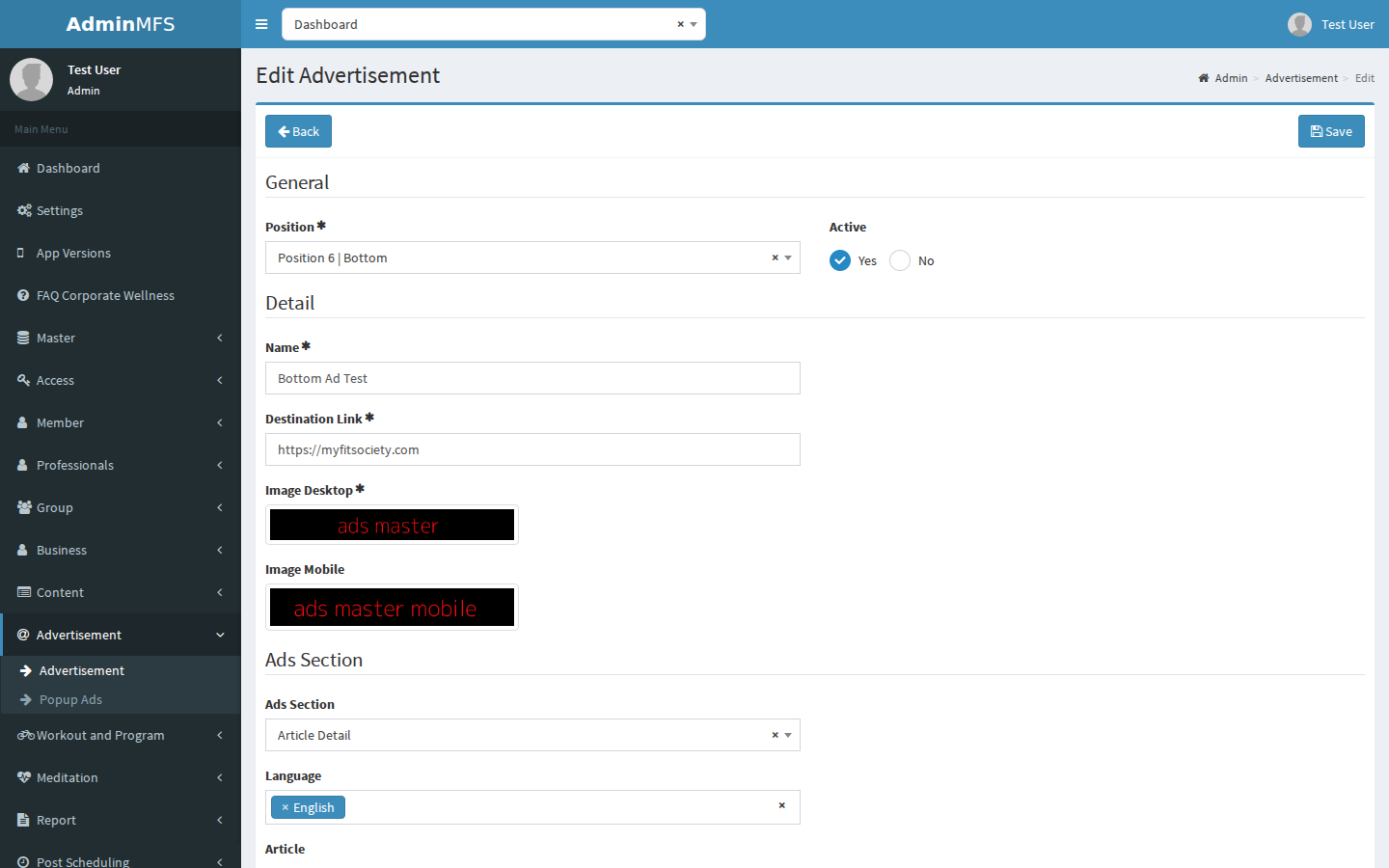This screenshot has height=868, width=1389.
Task: Remove the English language tag
Action: pyautogui.click(x=285, y=807)
